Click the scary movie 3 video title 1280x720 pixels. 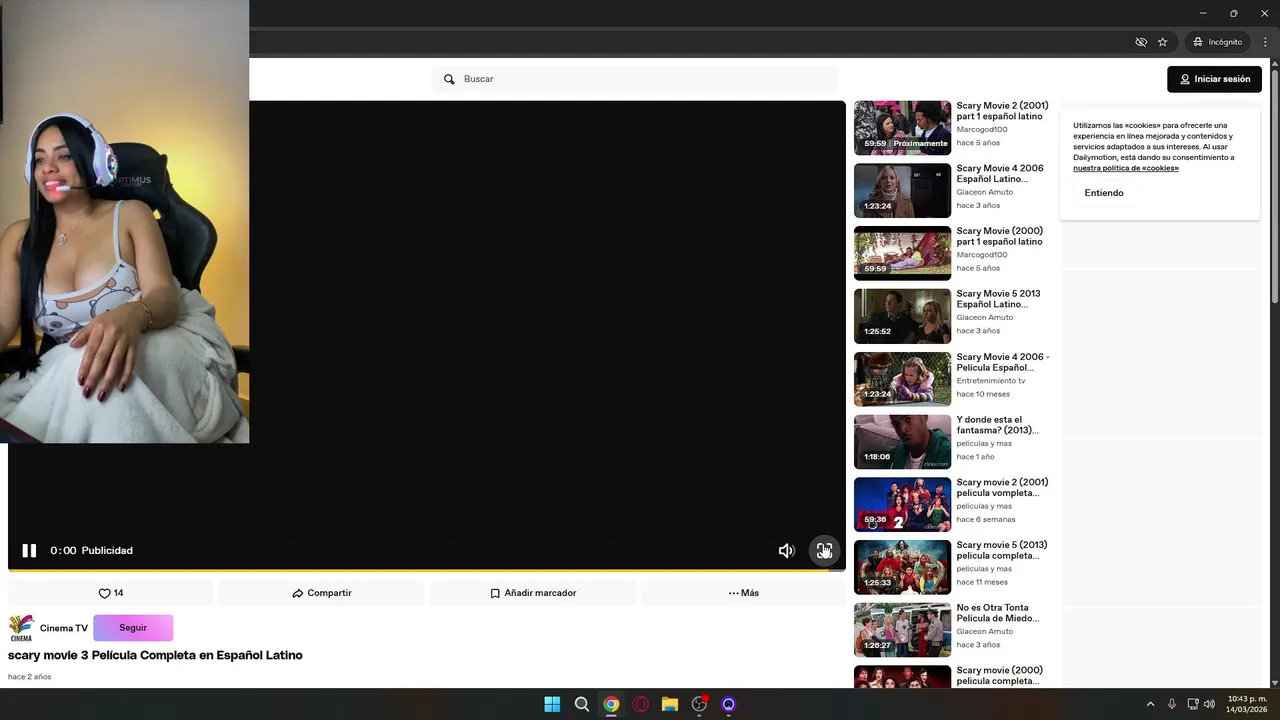(x=155, y=655)
